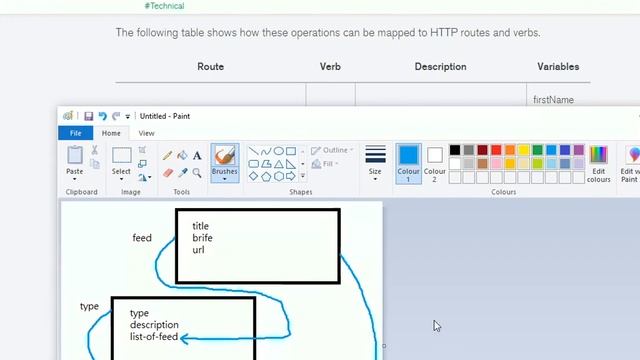The width and height of the screenshot is (640, 360).
Task: Click the Undo arrow in Paint title bar
Action: (102, 116)
